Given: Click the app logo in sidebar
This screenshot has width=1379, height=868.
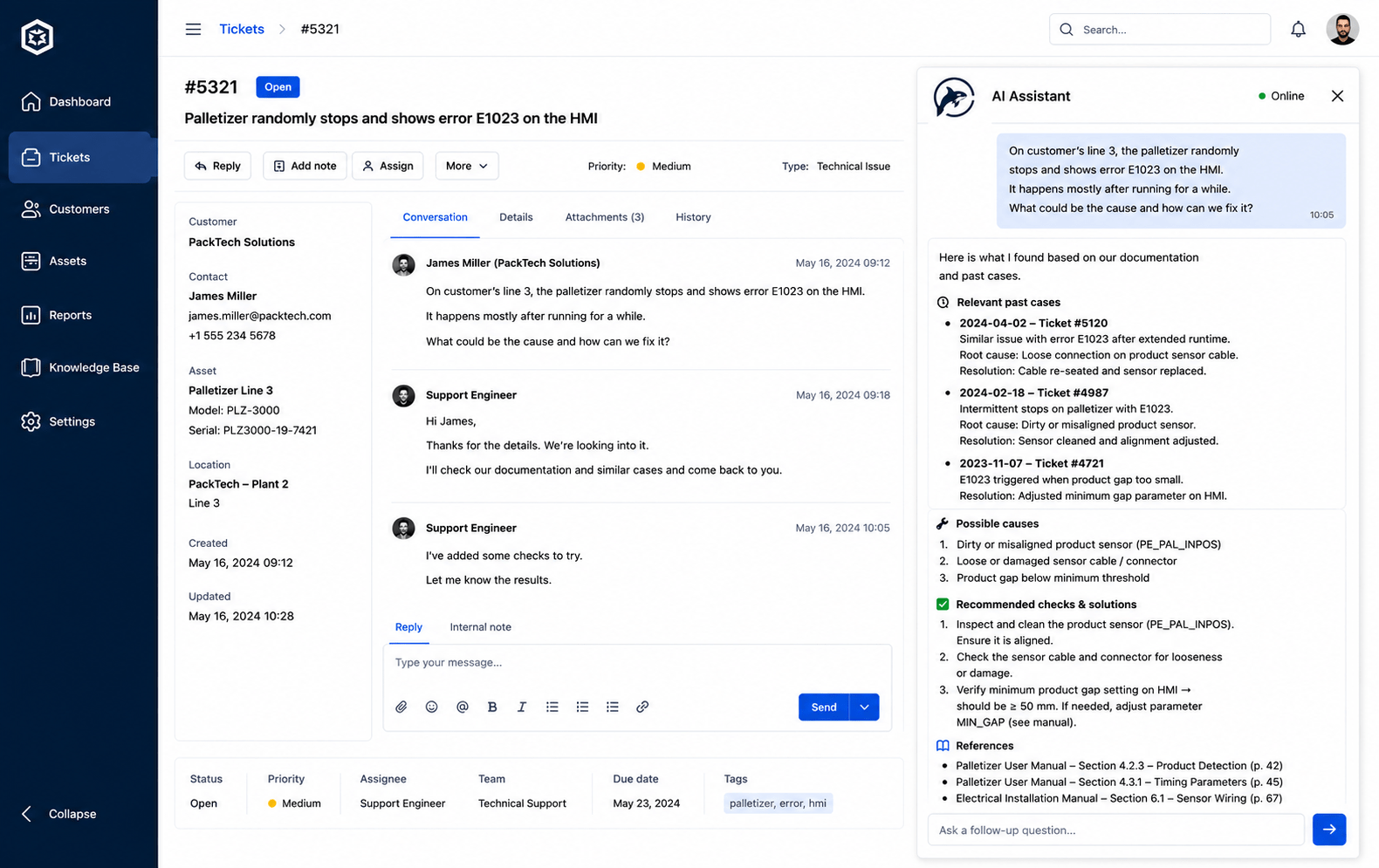Looking at the screenshot, I should click(38, 37).
